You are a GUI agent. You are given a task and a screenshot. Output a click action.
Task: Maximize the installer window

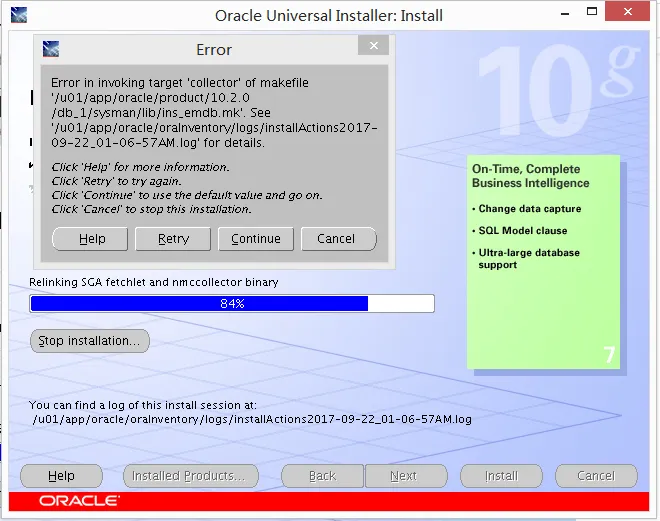pyautogui.click(x=592, y=11)
